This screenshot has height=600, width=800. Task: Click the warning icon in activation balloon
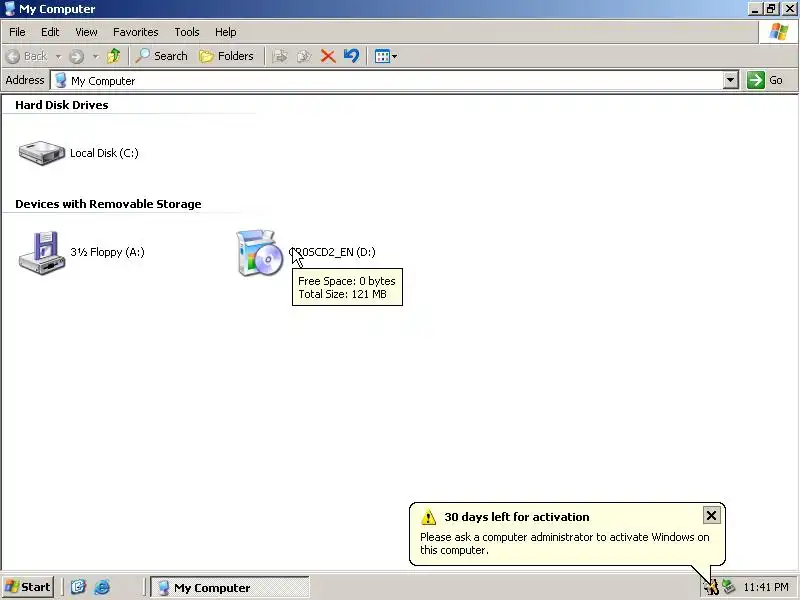tap(429, 517)
